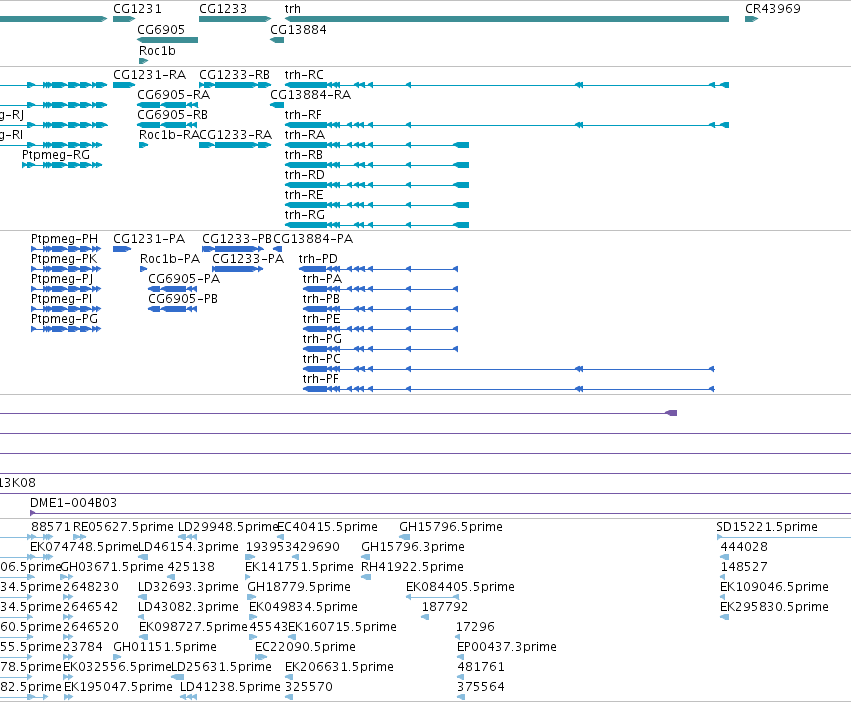Click EST EK084405.5prime label
Viewport: 851px width, 702px height.
click(x=460, y=587)
